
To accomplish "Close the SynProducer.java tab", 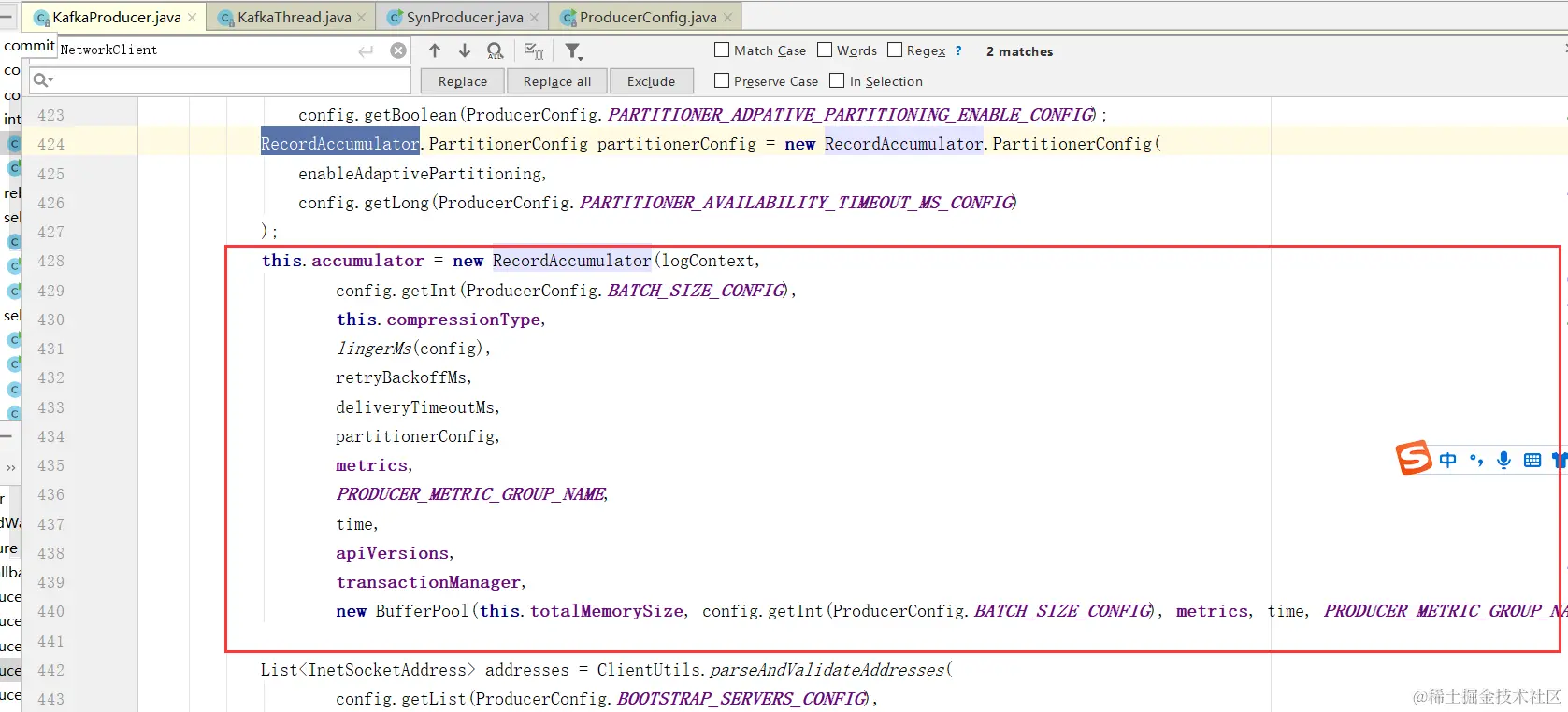I will 534,18.
